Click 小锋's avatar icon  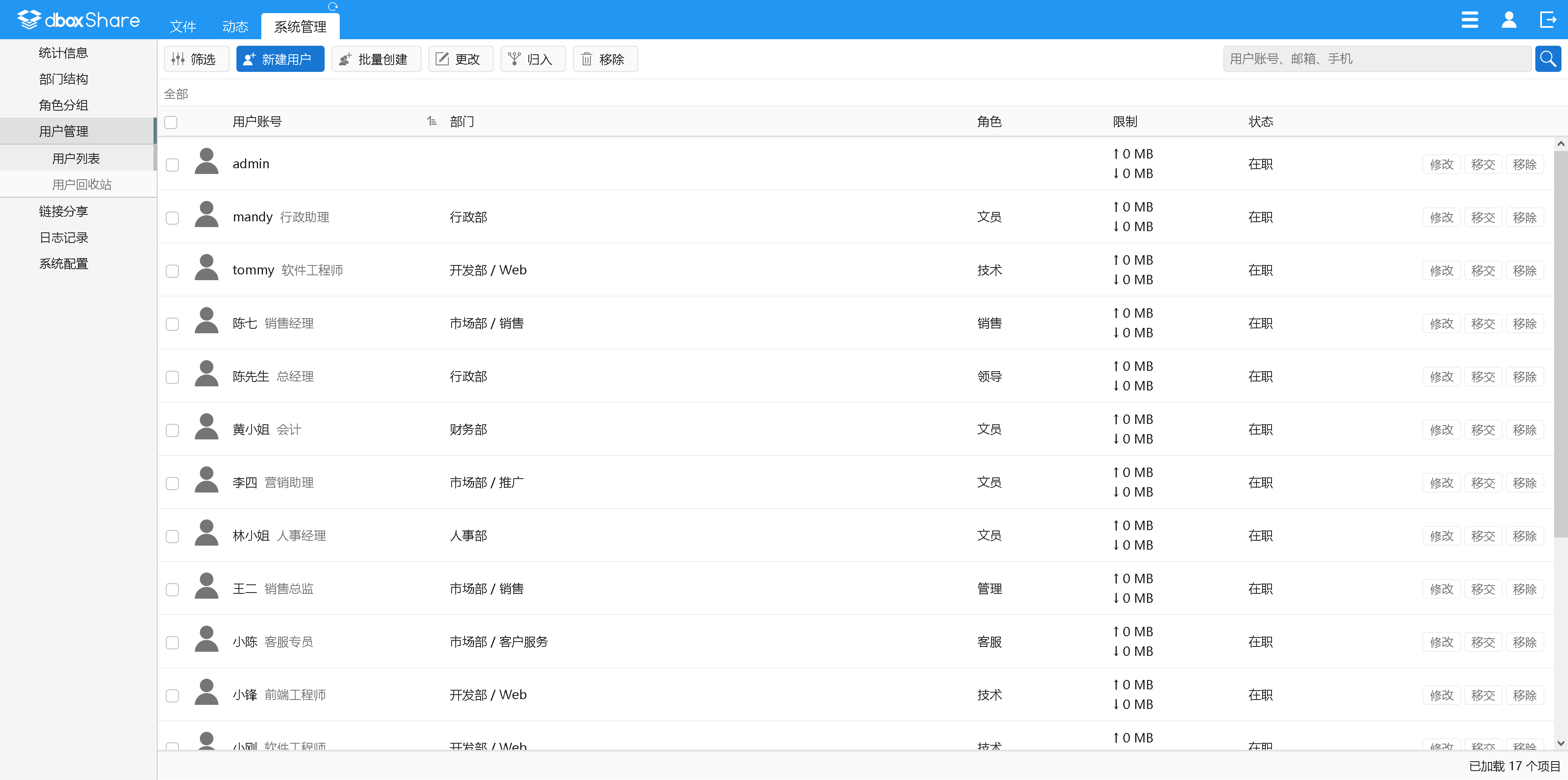pyautogui.click(x=206, y=692)
